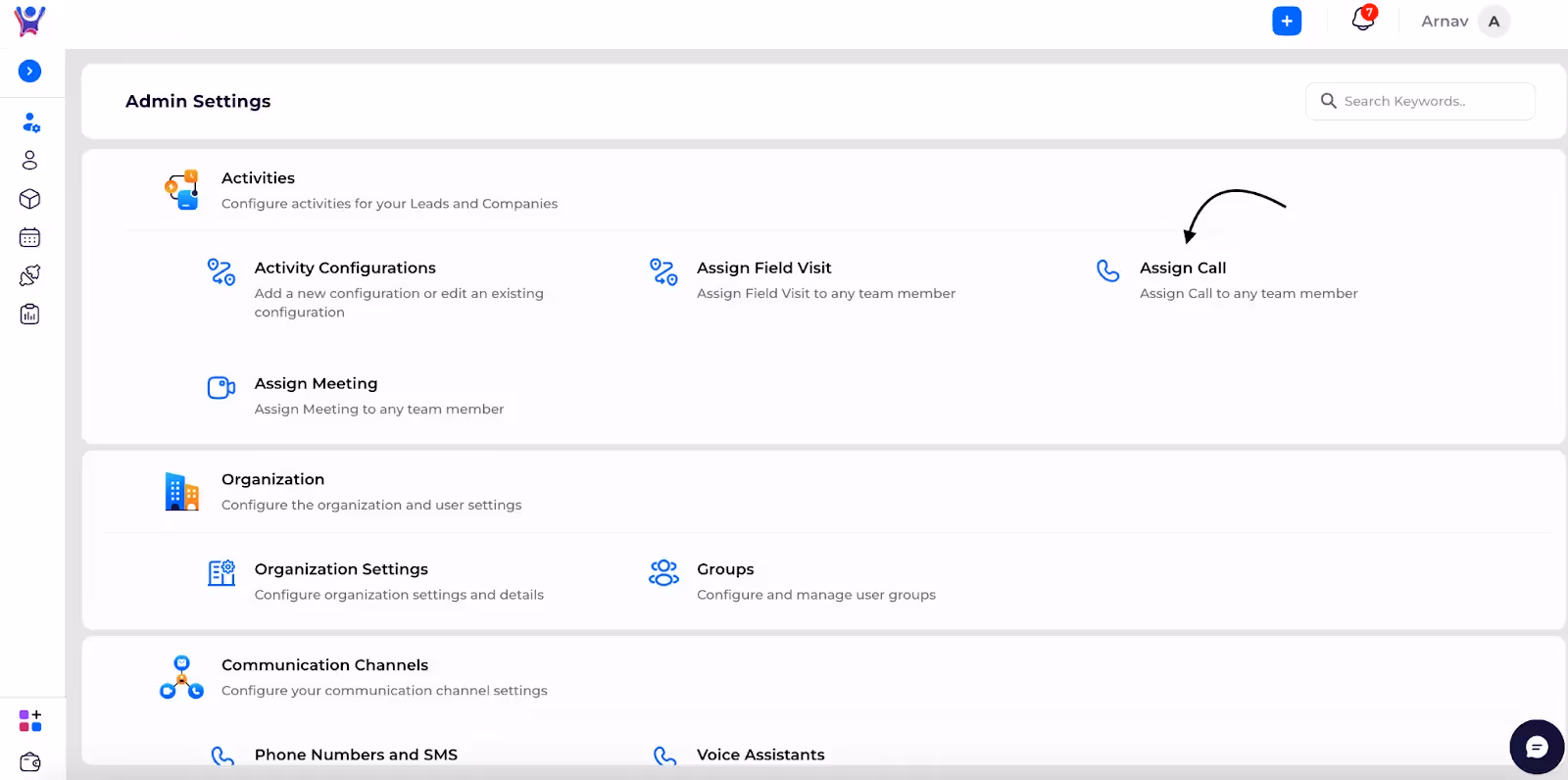Viewport: 1568px width, 780px height.
Task: Open the calendar icon in the sidebar
Action: pos(29,237)
